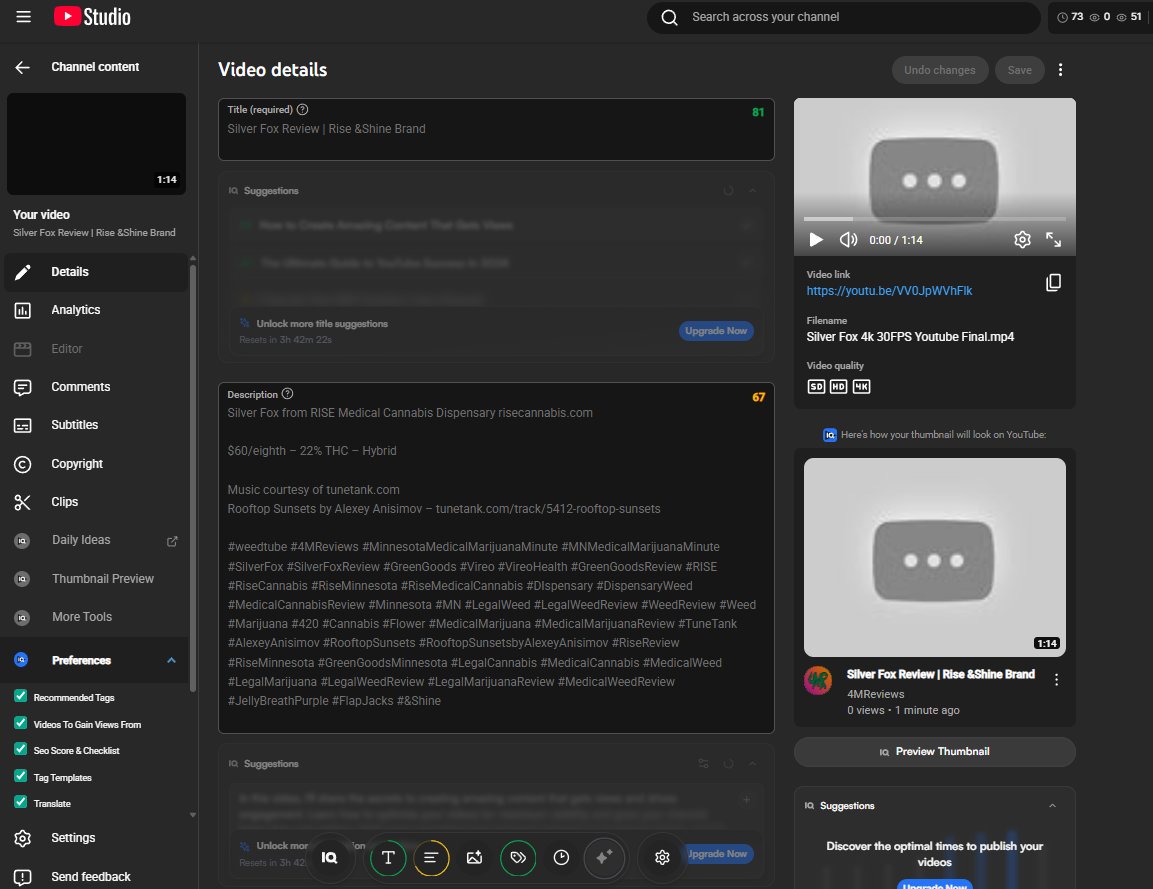Click Send feedback in sidebar

[x=96, y=876]
